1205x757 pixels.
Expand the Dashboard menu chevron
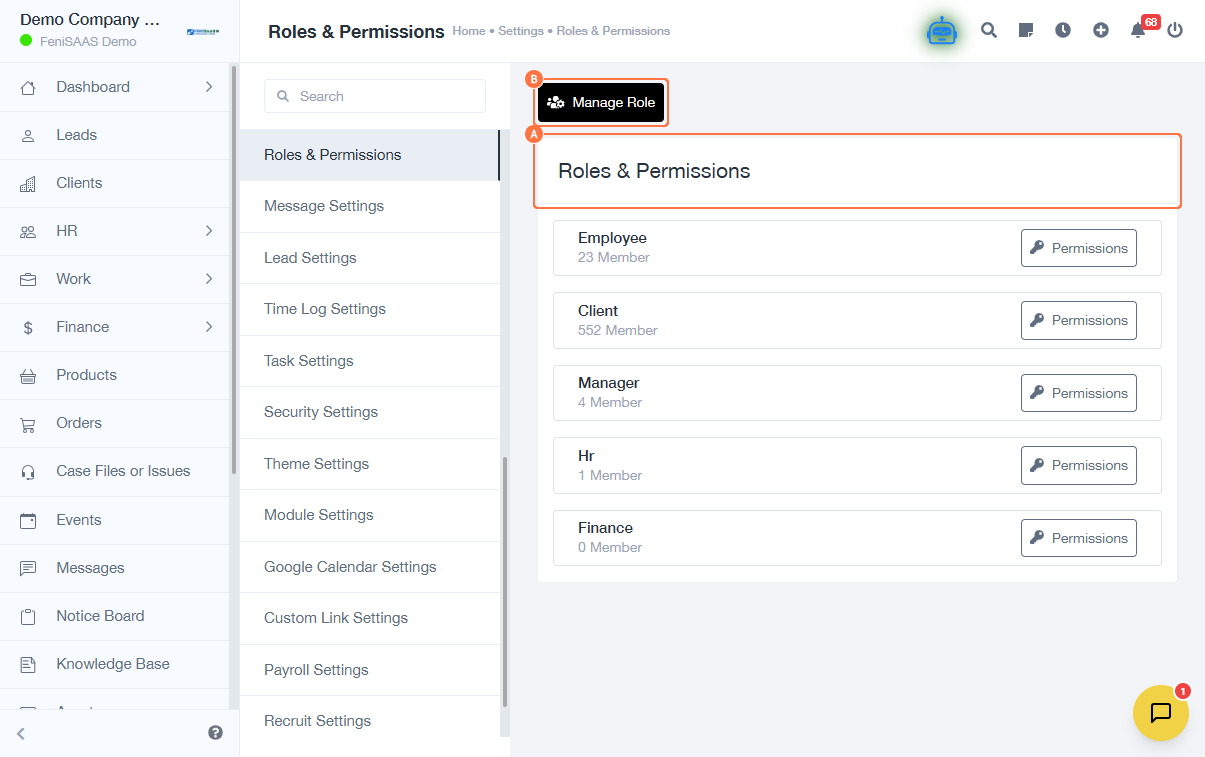209,87
